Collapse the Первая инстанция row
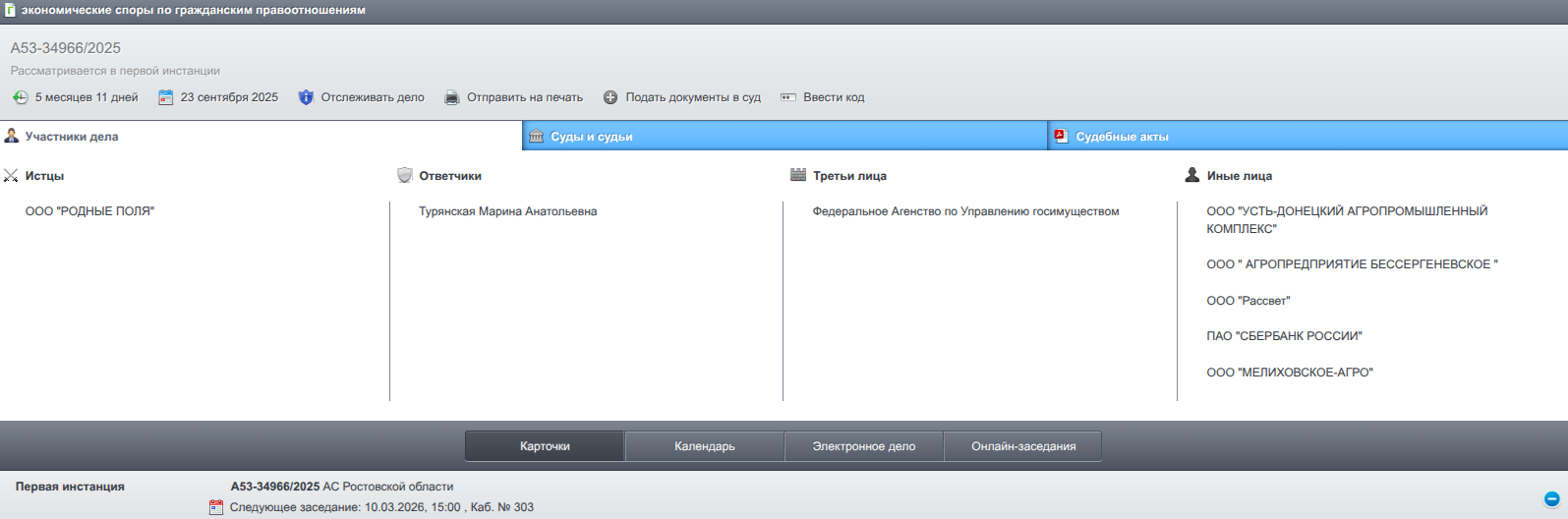Screen dimensions: 1568x519 pyautogui.click(x=1551, y=498)
